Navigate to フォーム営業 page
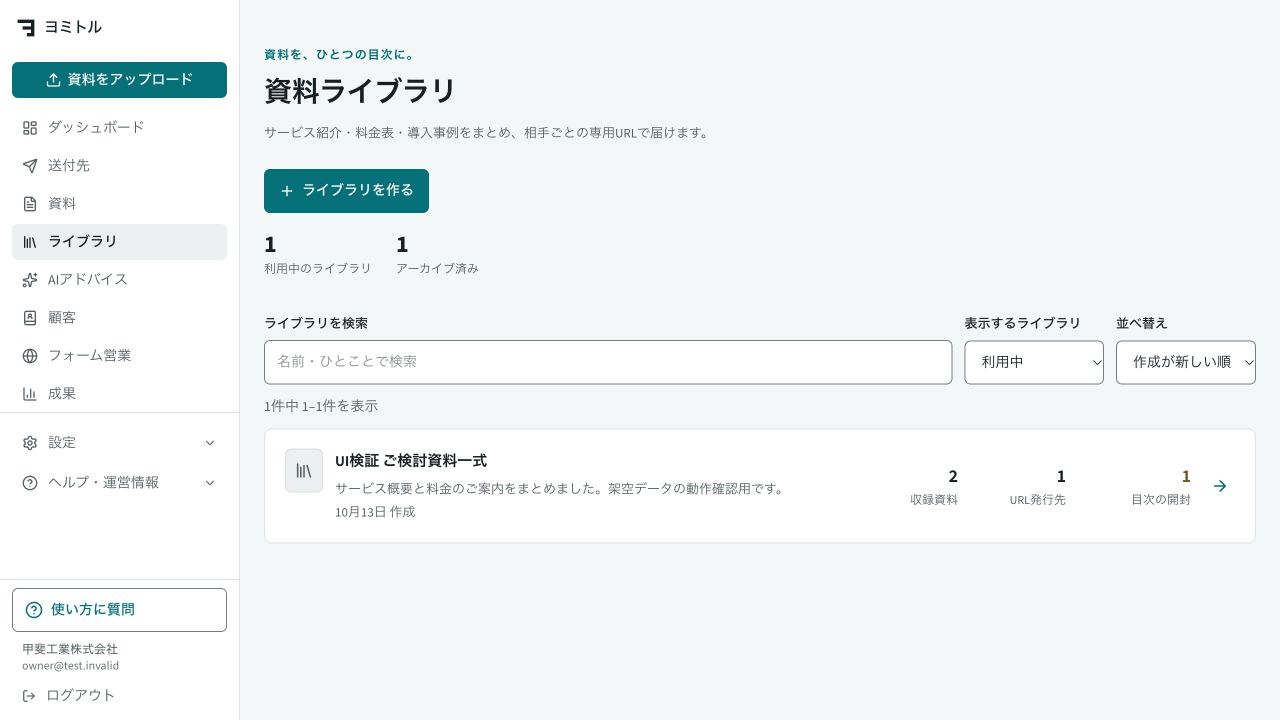 (120, 356)
